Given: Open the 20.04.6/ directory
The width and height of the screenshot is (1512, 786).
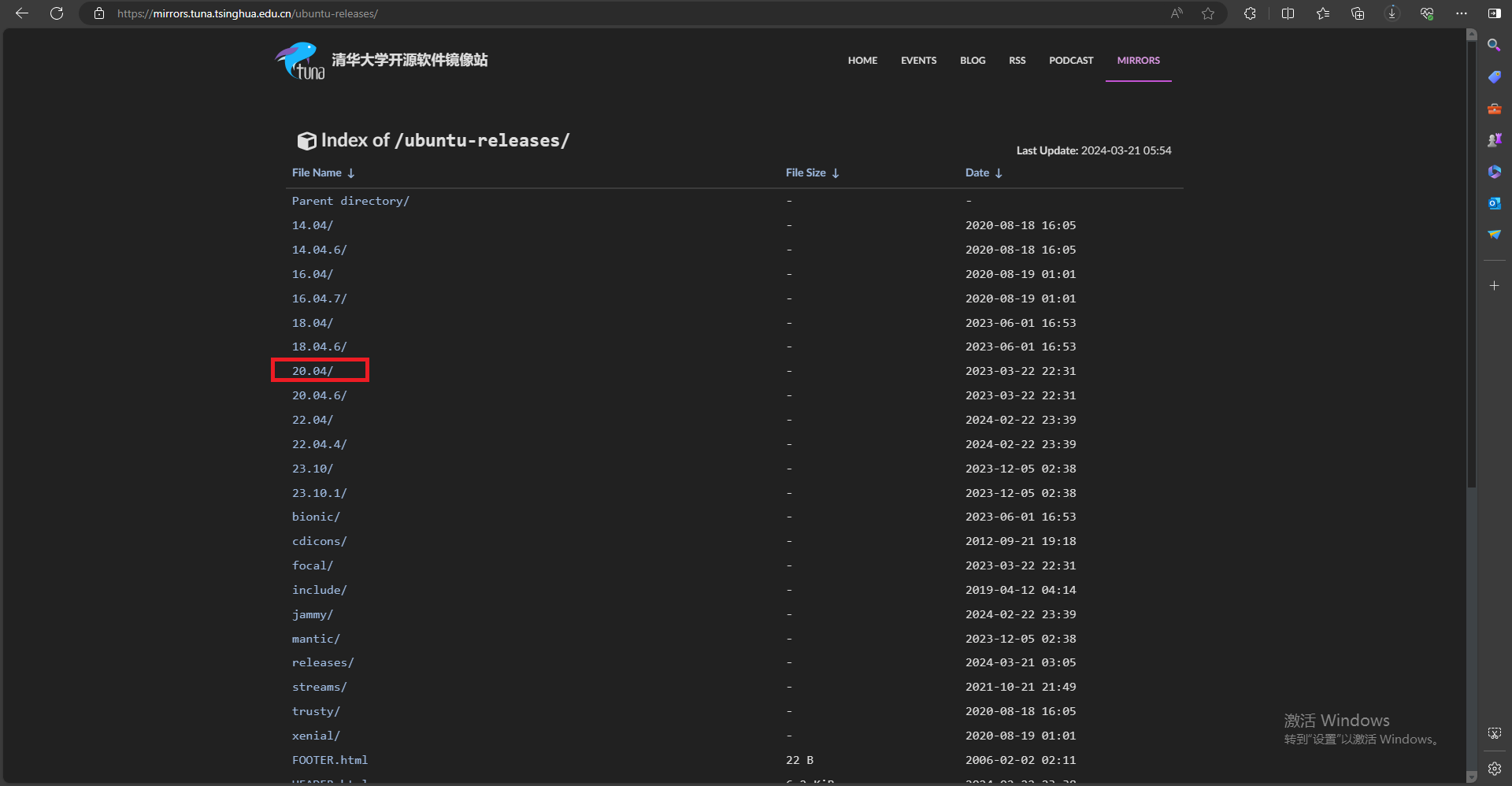Looking at the screenshot, I should pos(319,395).
